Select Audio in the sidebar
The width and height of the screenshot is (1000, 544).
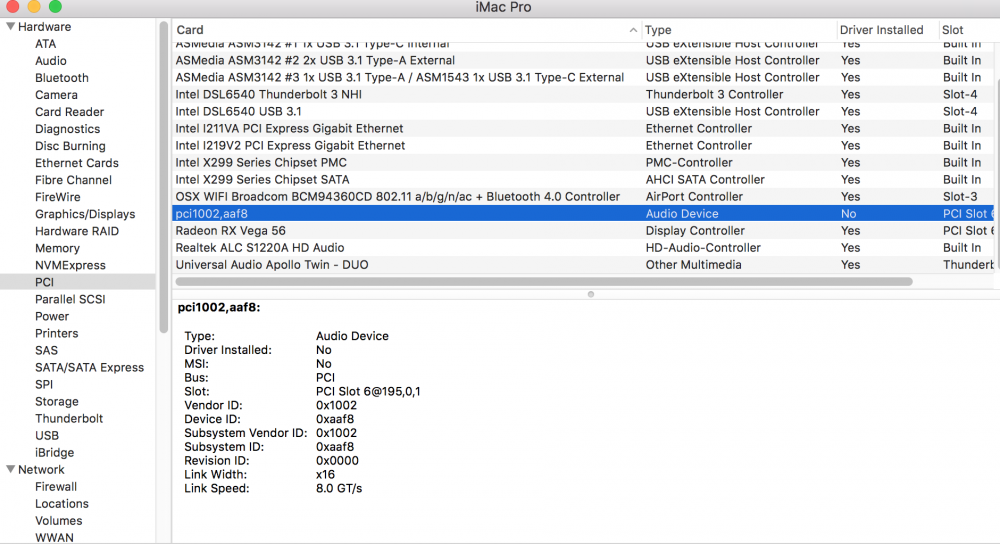pos(51,61)
